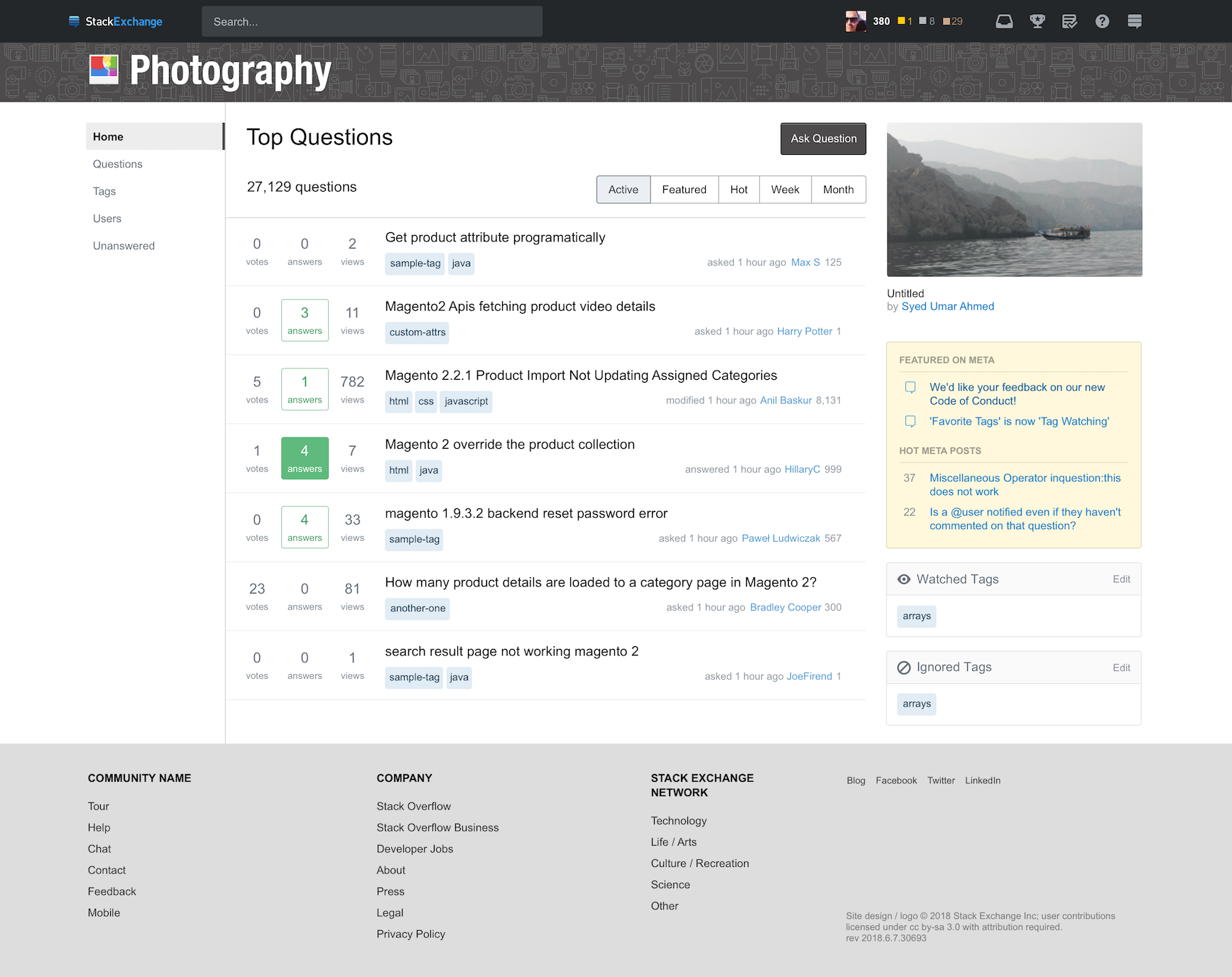Click the user avatar in top bar
The height and width of the screenshot is (977, 1232).
(x=856, y=21)
